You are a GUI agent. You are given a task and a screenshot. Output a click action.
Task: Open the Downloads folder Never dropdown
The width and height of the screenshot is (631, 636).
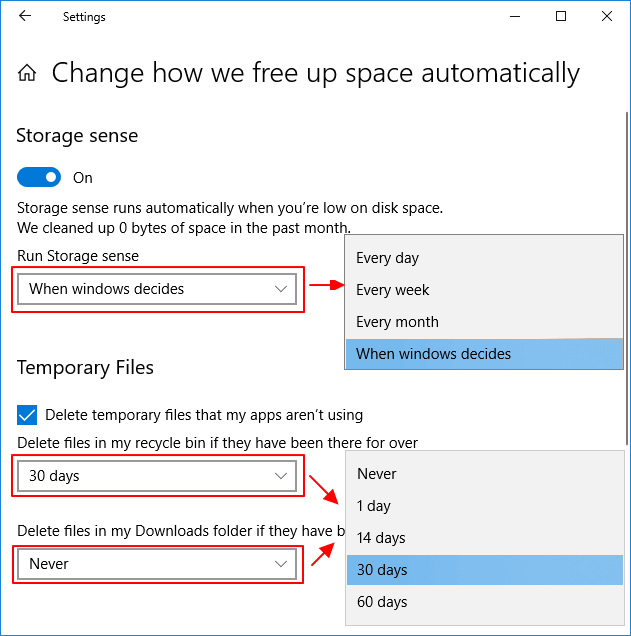point(157,564)
